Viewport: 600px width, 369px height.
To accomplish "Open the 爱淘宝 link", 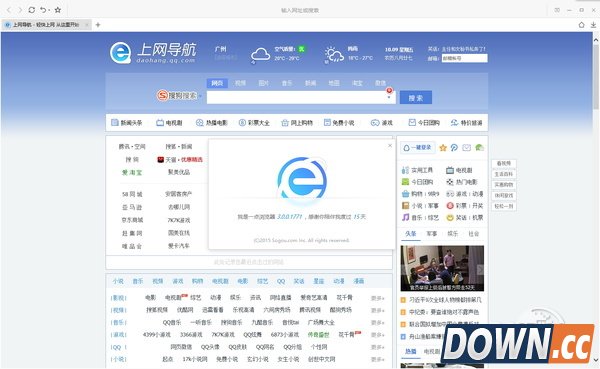I will [132, 173].
